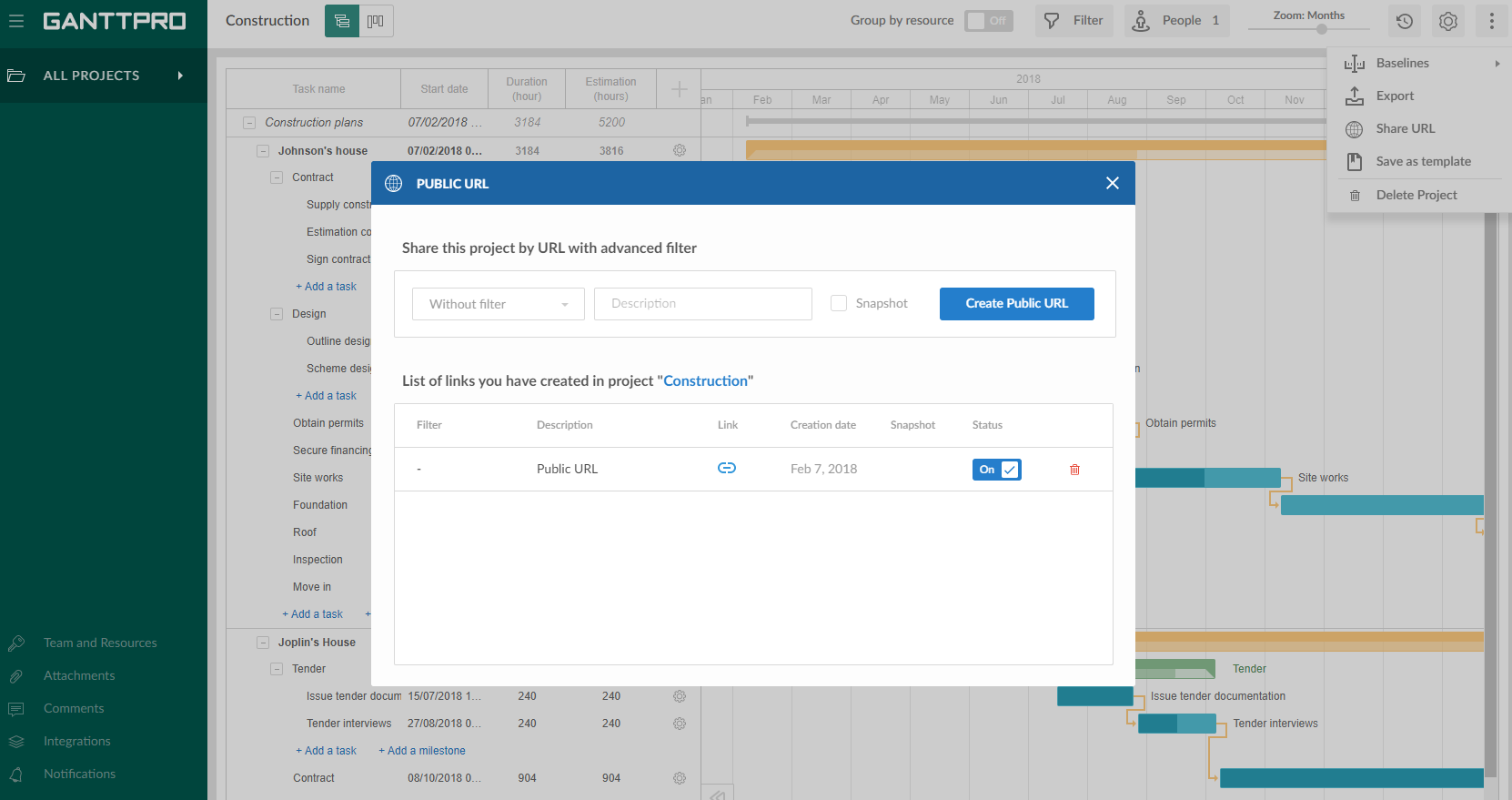This screenshot has width=1512, height=800.
Task: Open settings gear for Johnson's house row
Action: [680, 150]
